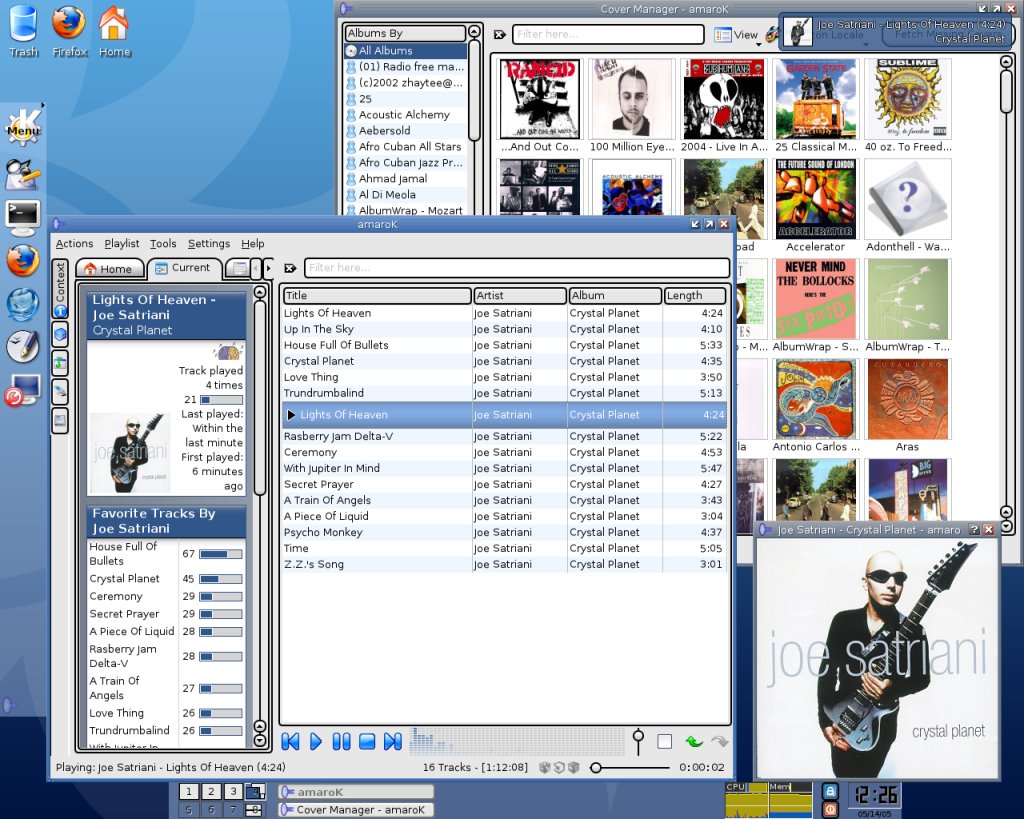Select Acoustic Alchemy in Cover Manager list
The width and height of the screenshot is (1024, 819).
pyautogui.click(x=406, y=115)
